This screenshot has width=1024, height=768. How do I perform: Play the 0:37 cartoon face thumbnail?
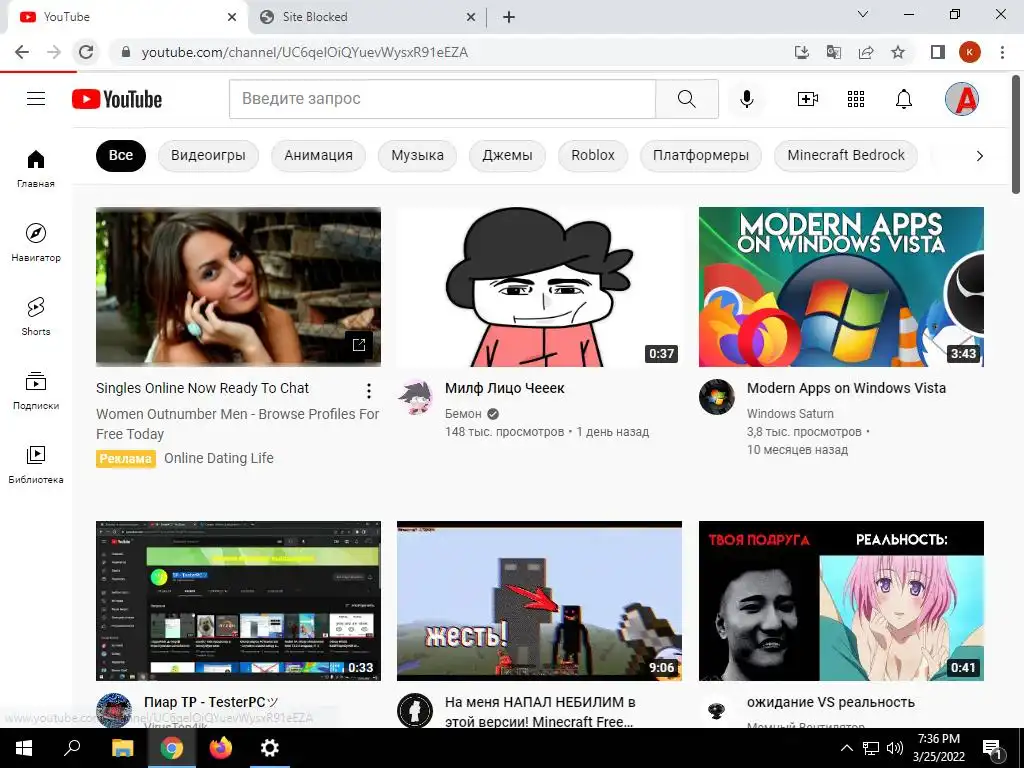(x=539, y=287)
